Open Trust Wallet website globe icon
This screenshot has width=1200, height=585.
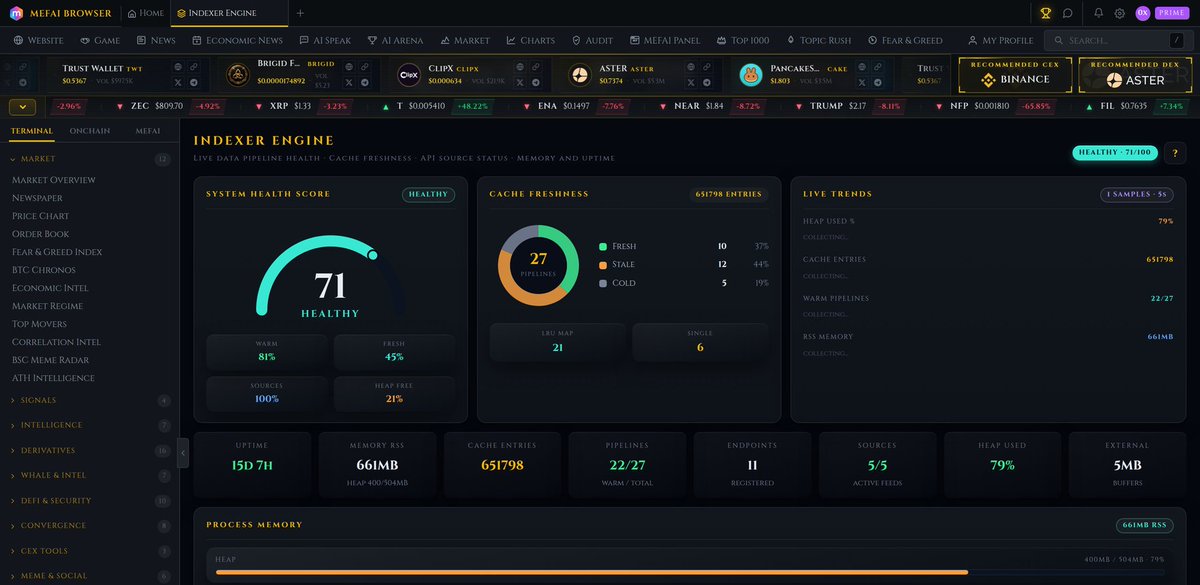pyautogui.click(x=178, y=66)
